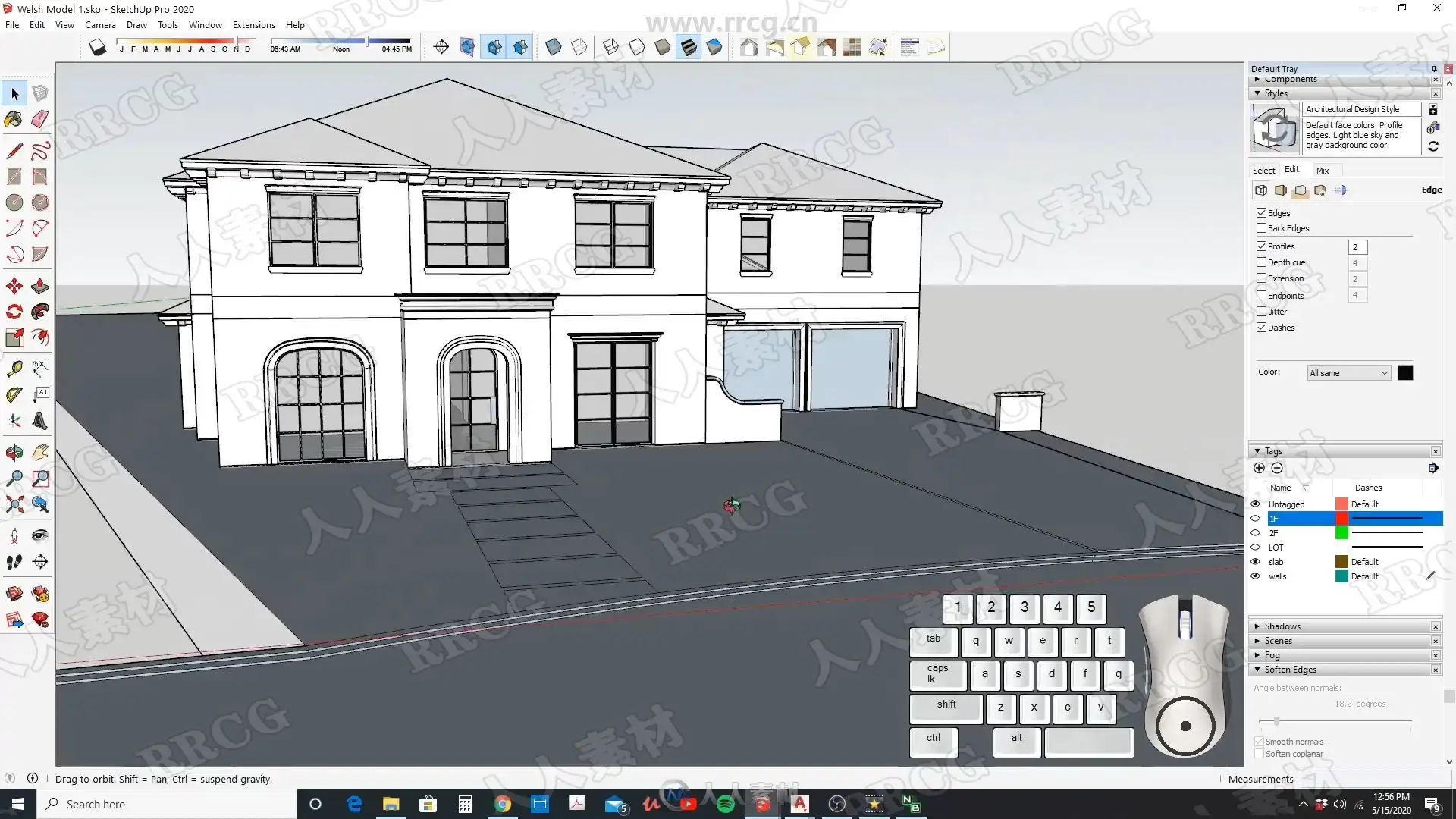Select the Paint Bucket tool

(14, 119)
